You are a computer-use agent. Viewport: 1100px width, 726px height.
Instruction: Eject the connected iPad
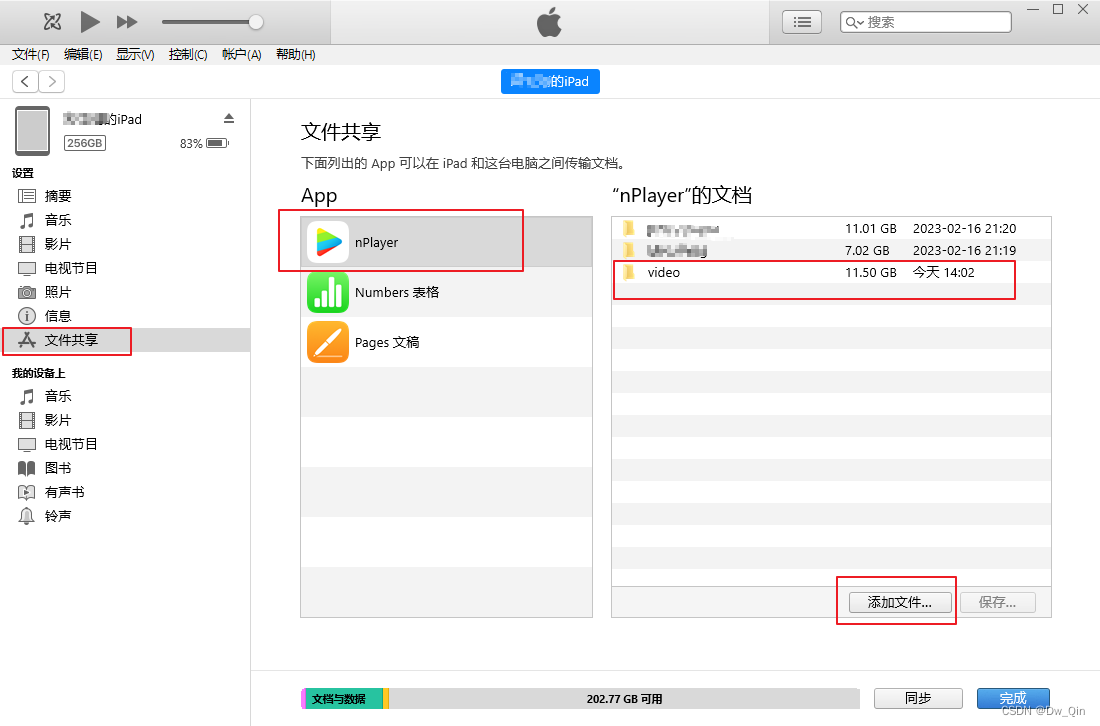pyautogui.click(x=229, y=117)
